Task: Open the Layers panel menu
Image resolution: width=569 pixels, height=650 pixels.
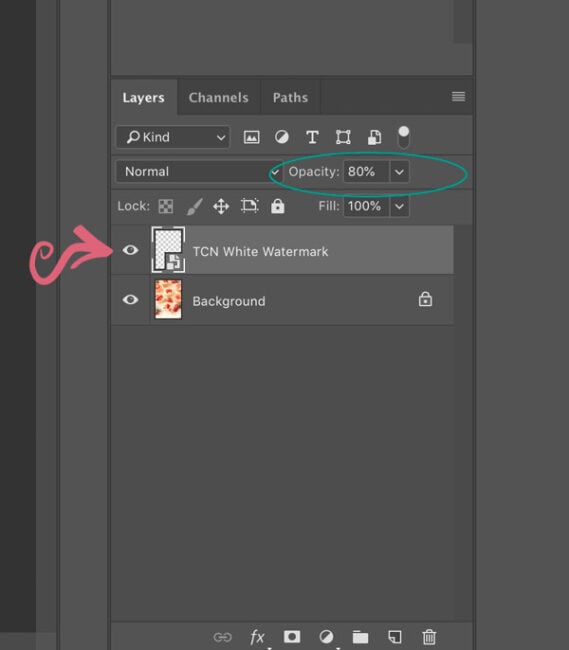Action: click(458, 97)
